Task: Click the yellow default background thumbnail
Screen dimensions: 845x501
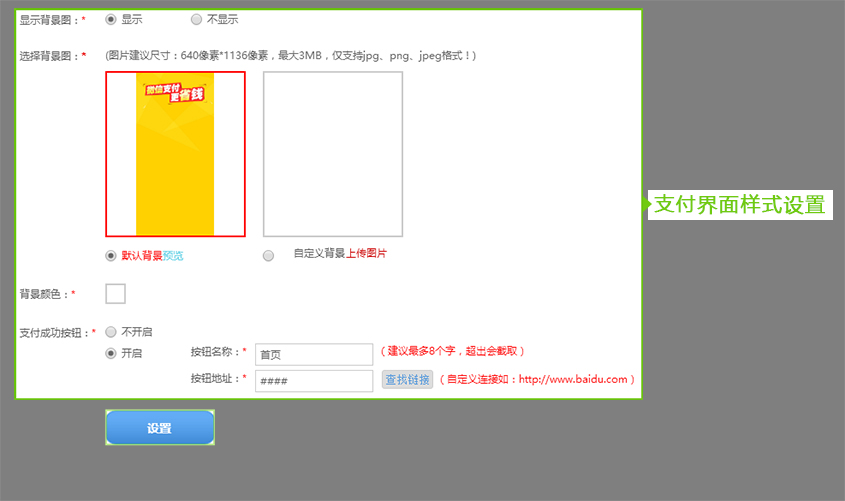Action: 175,154
